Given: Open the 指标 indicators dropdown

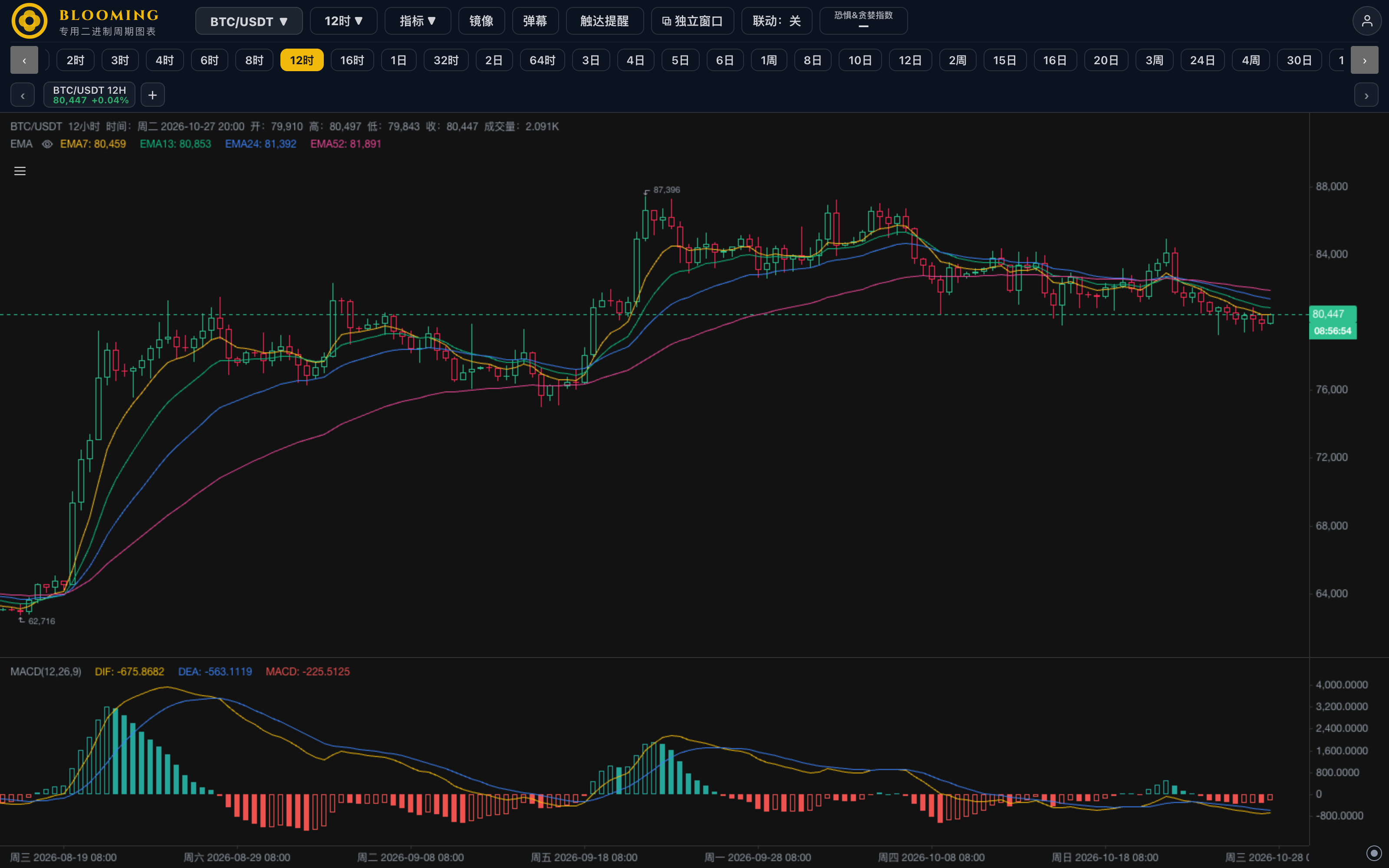Looking at the screenshot, I should point(417,21).
